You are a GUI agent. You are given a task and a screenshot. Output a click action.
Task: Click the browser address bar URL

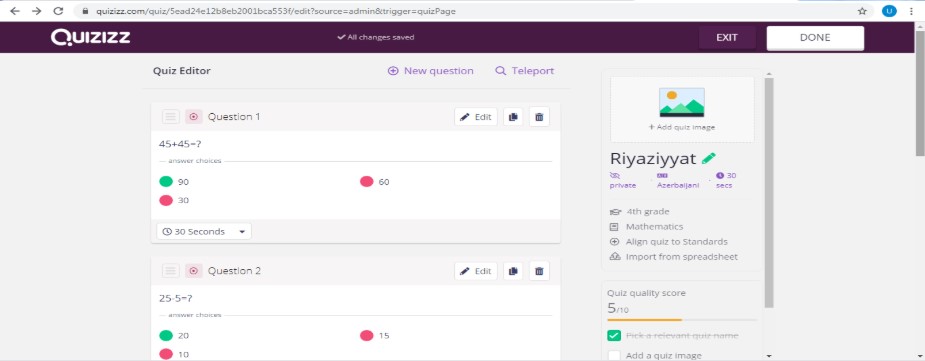[275, 11]
